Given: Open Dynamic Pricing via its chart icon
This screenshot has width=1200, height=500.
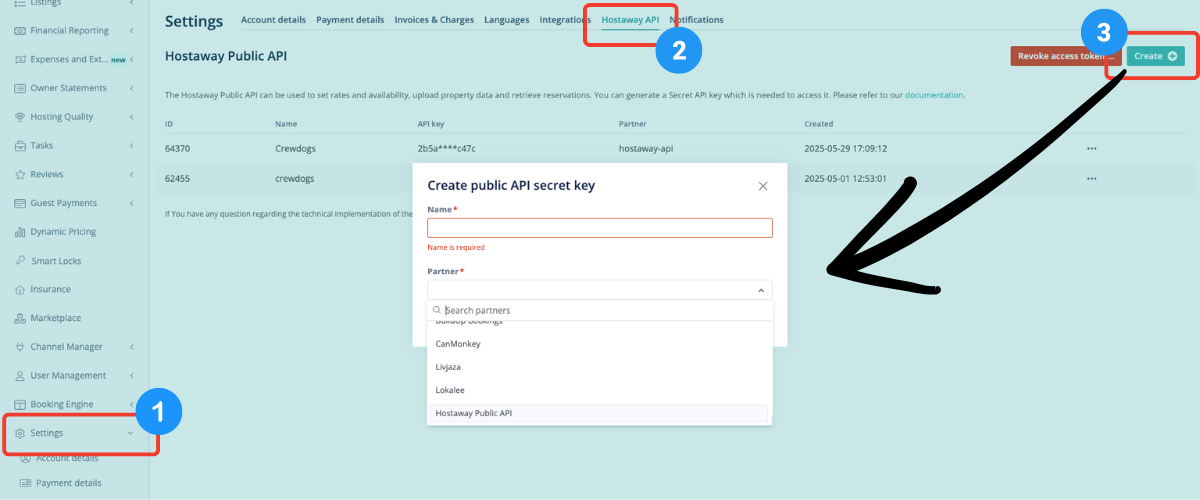Looking at the screenshot, I should click(x=21, y=232).
